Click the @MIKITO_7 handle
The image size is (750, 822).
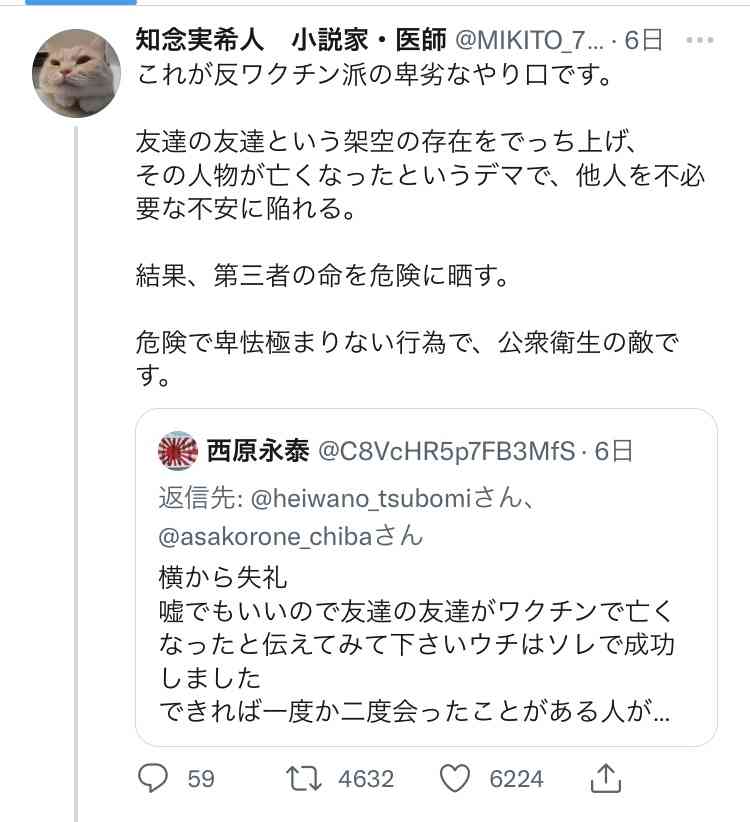pos(530,40)
